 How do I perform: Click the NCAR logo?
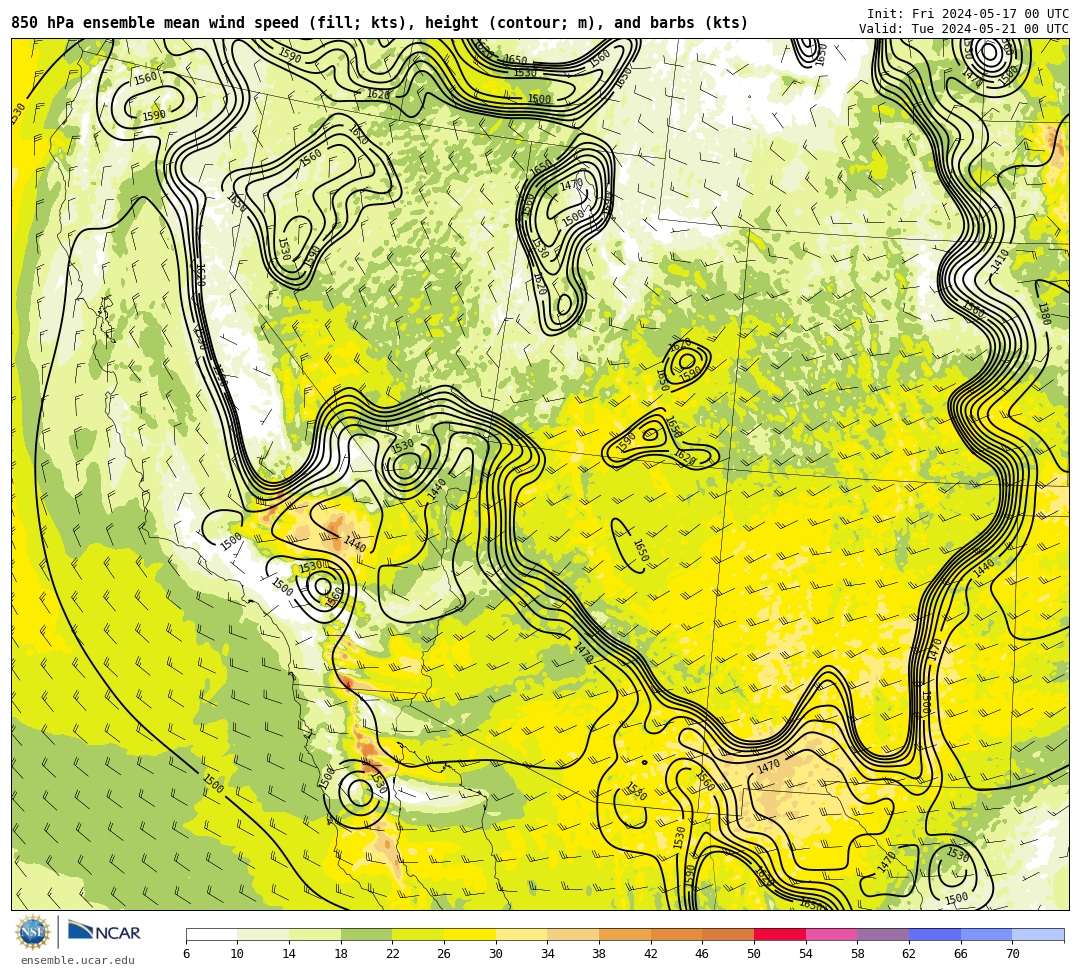click(x=104, y=932)
